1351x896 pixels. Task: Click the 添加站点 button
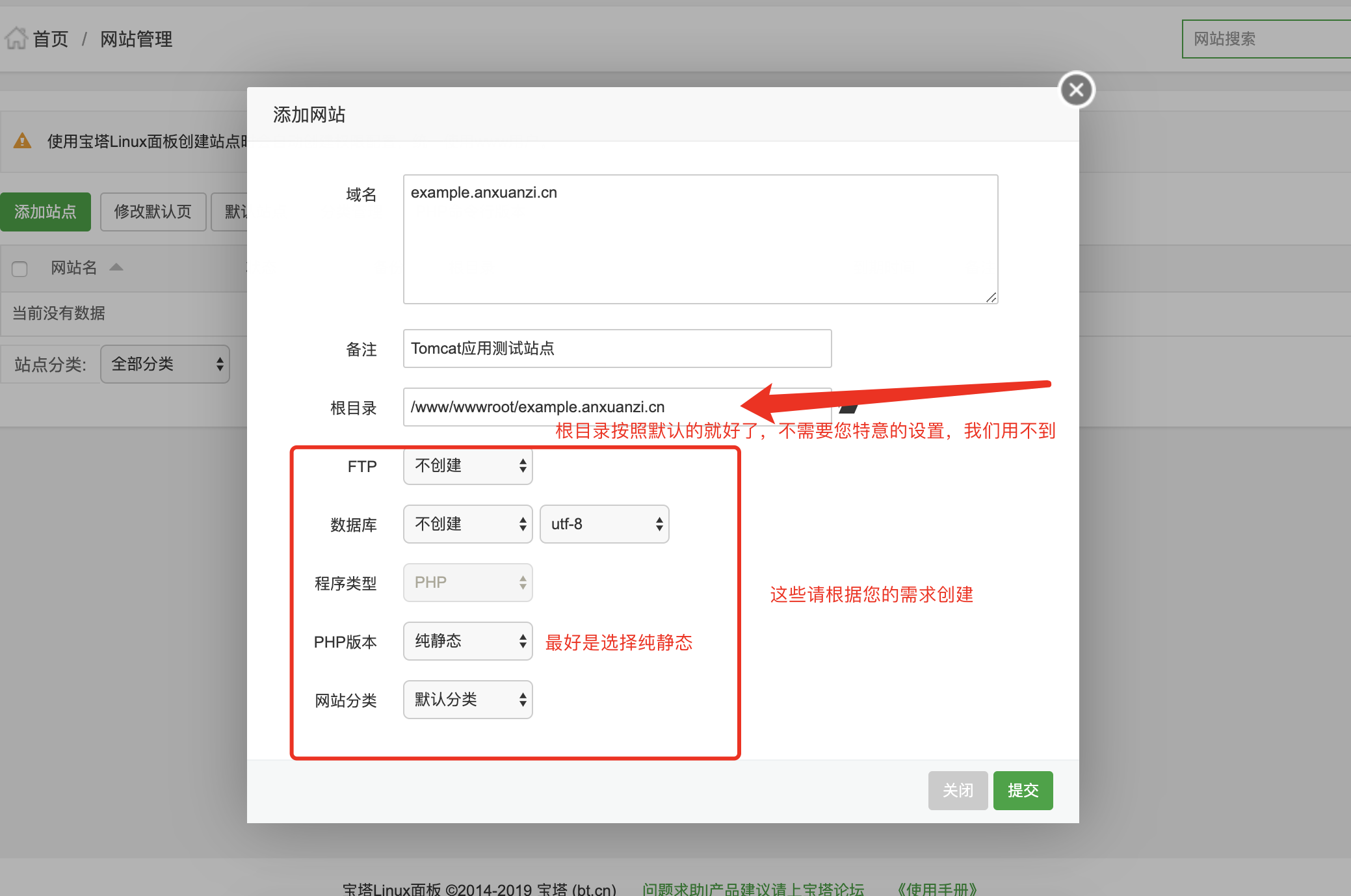[46, 212]
